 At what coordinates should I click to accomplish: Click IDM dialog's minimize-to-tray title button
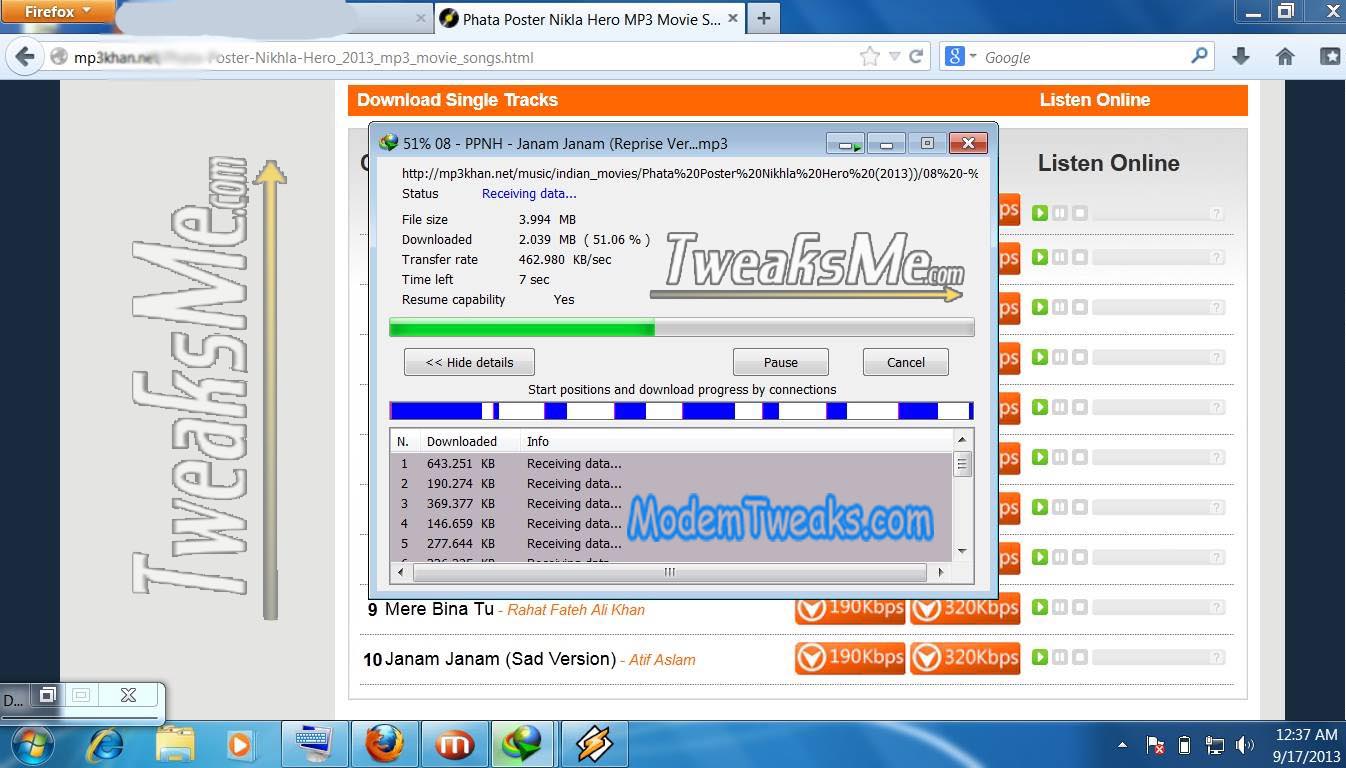(x=845, y=144)
